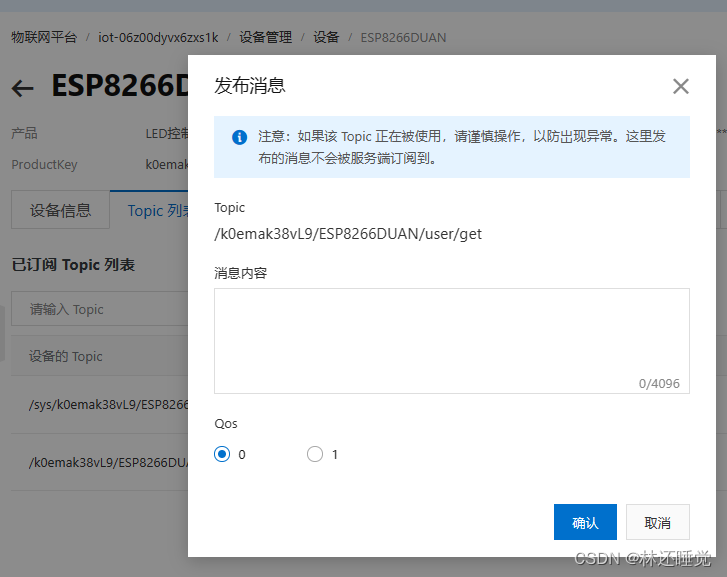727x577 pixels.
Task: Click the ProductKey label
Action: [x=45, y=165]
